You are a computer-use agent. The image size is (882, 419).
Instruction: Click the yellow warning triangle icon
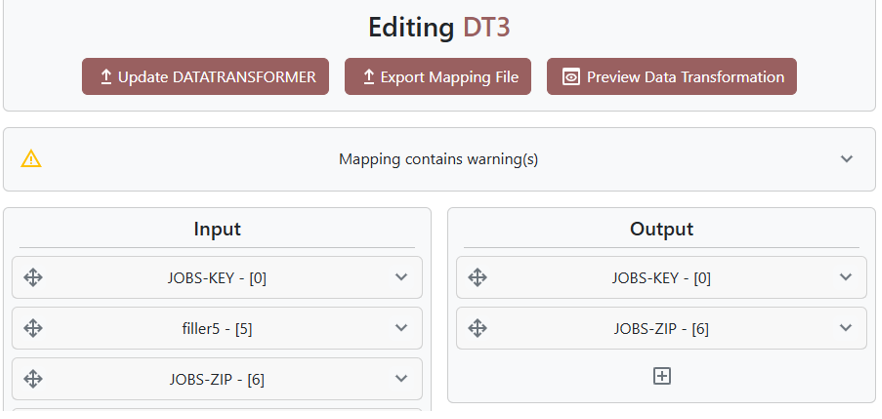tap(32, 159)
